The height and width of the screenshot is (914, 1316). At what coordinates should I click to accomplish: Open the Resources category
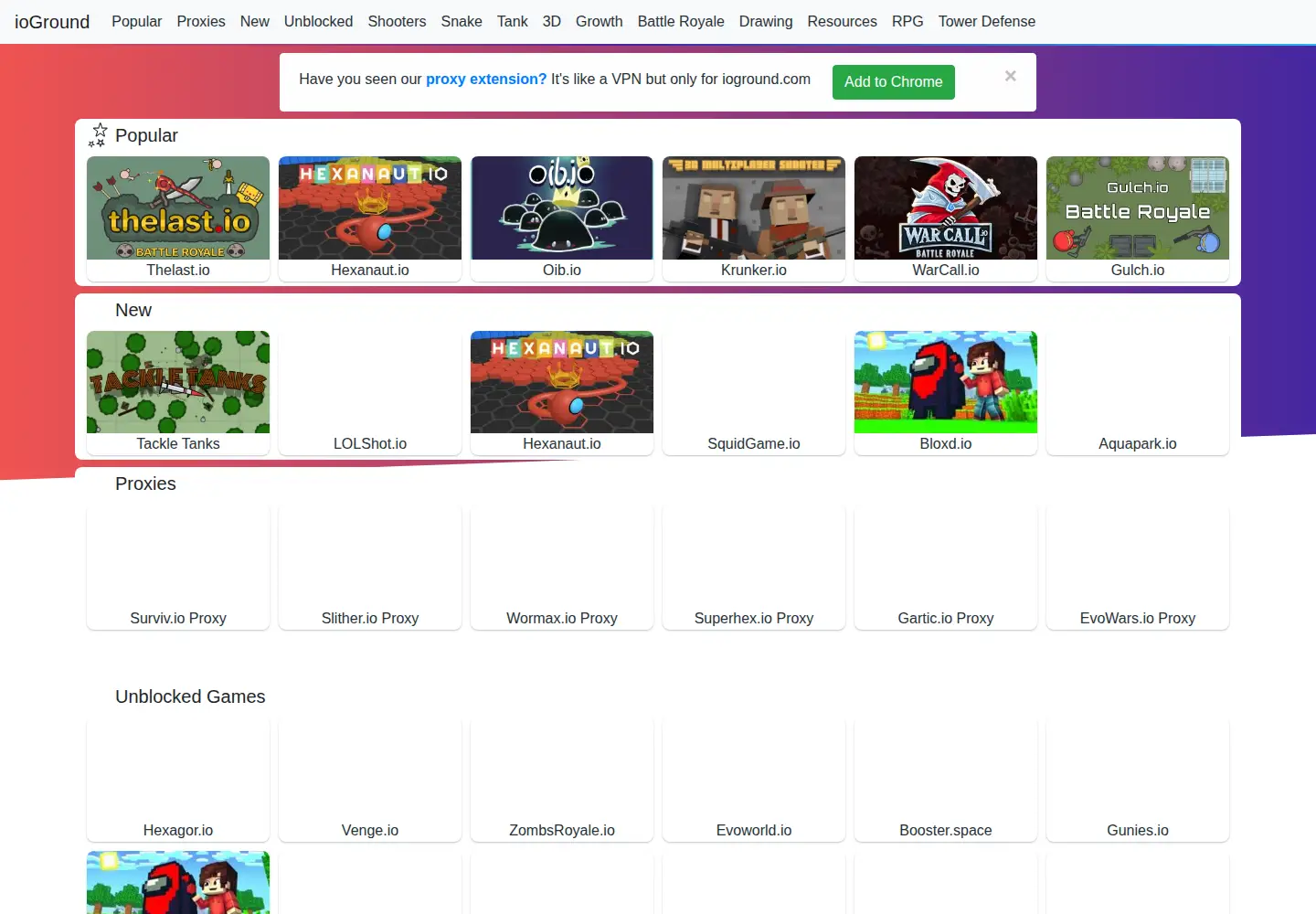point(843,21)
